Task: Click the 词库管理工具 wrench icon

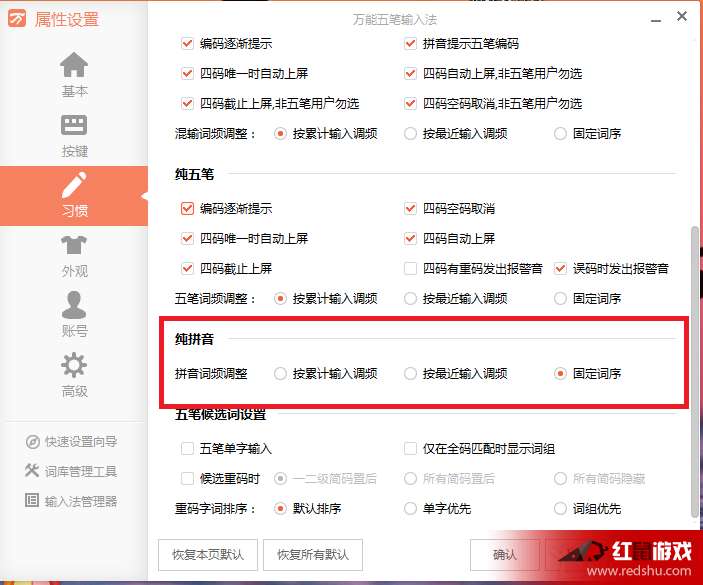Action: pos(32,470)
